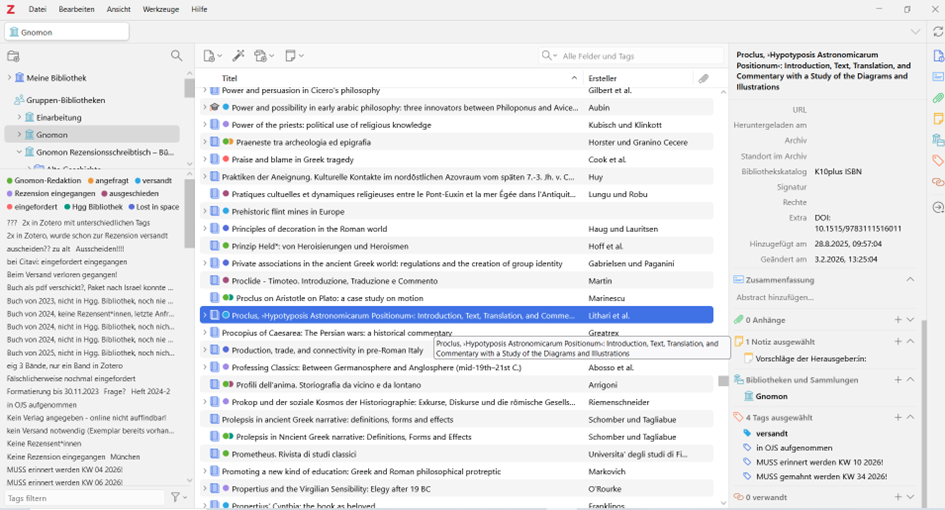Click the red tag dot of Praise and blame
Viewport: 945px width, 510px height.
click(226, 159)
